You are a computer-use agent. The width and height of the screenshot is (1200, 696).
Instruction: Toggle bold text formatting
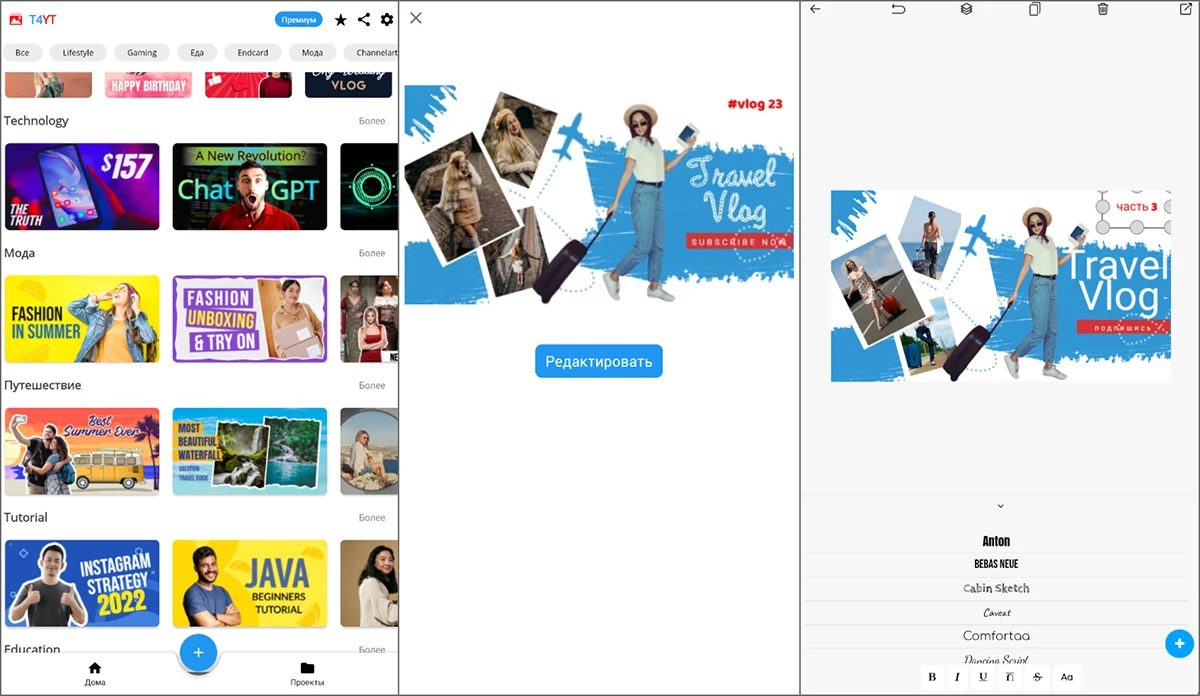click(x=932, y=677)
